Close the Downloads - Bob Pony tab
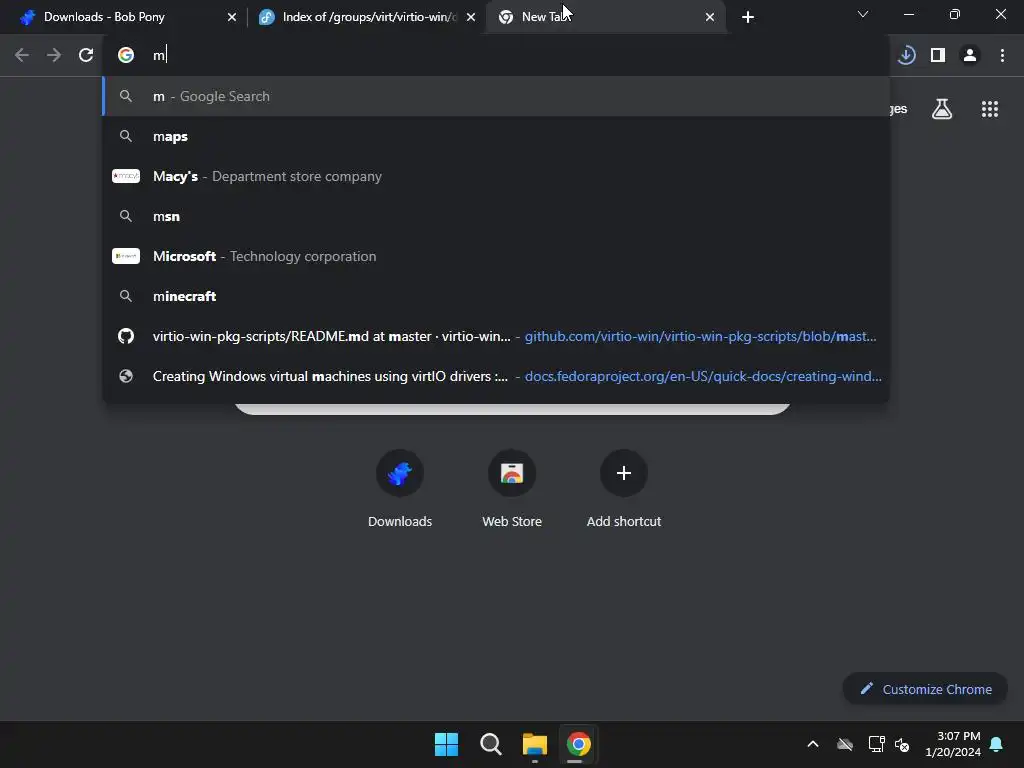Viewport: 1024px width, 768px height. point(232,17)
